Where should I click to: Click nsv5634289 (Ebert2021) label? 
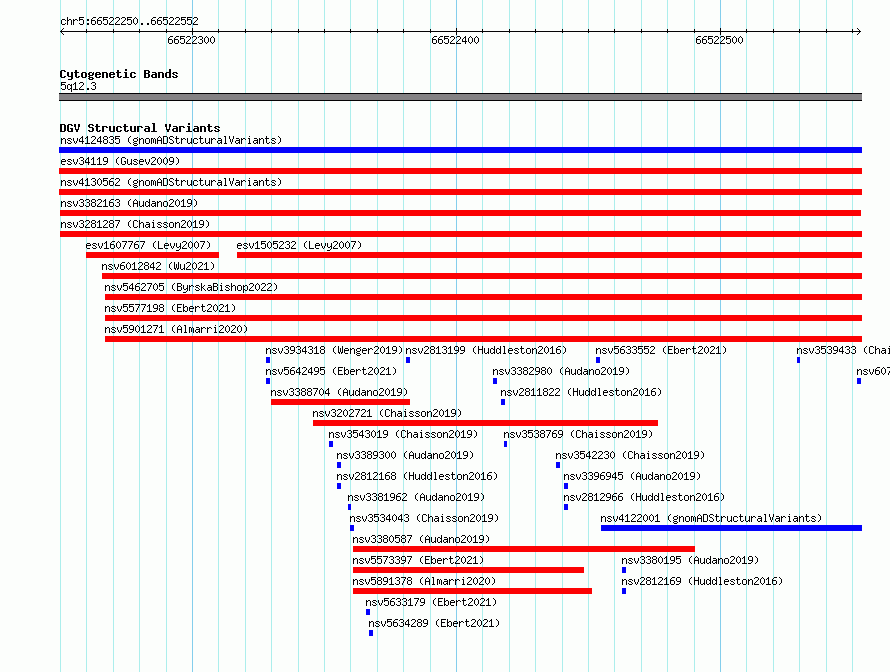point(434,623)
